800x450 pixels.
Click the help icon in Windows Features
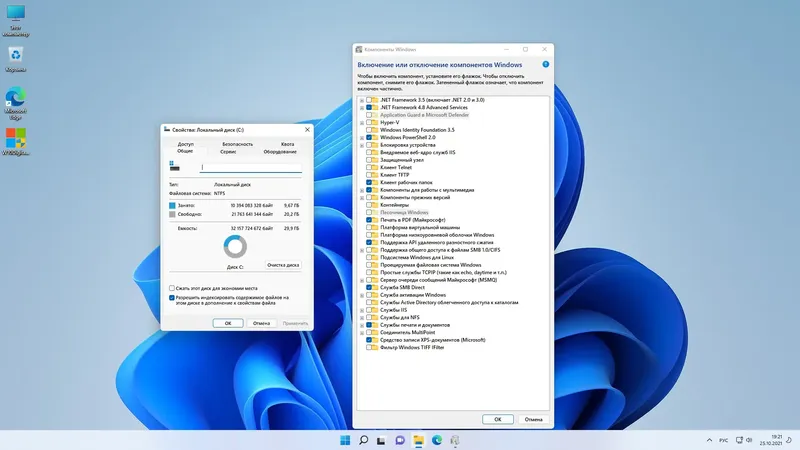point(545,65)
